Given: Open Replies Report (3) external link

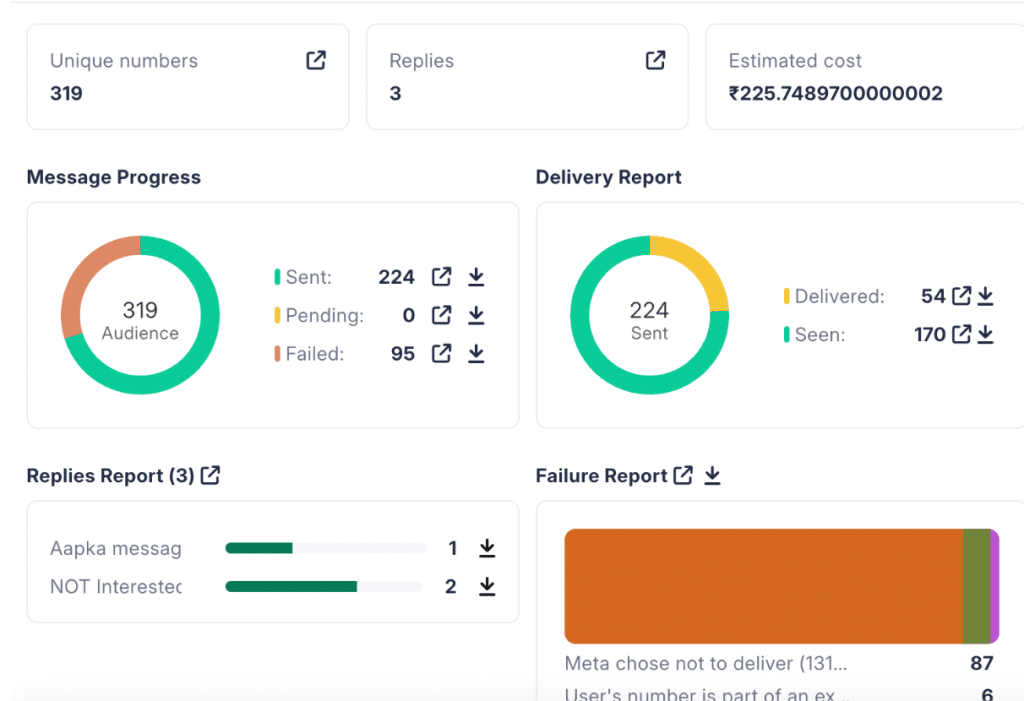Looking at the screenshot, I should click(x=210, y=475).
